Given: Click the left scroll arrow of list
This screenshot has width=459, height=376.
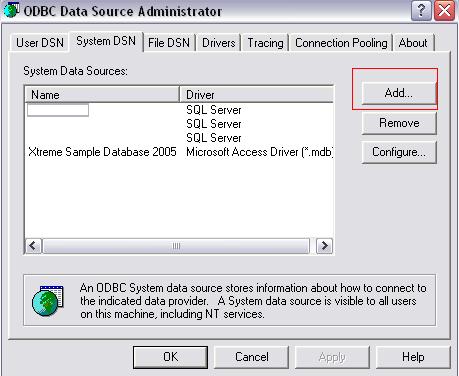Looking at the screenshot, I should pyautogui.click(x=33, y=246).
